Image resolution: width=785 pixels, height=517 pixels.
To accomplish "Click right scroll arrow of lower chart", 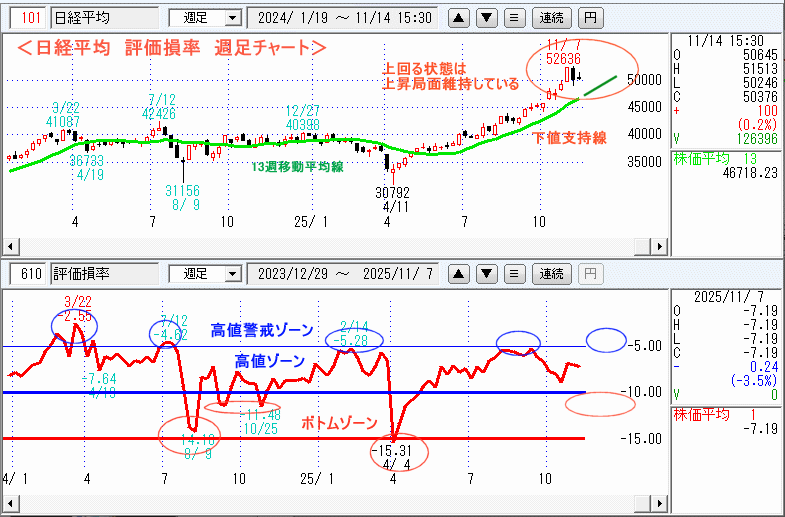I will pos(660,503).
